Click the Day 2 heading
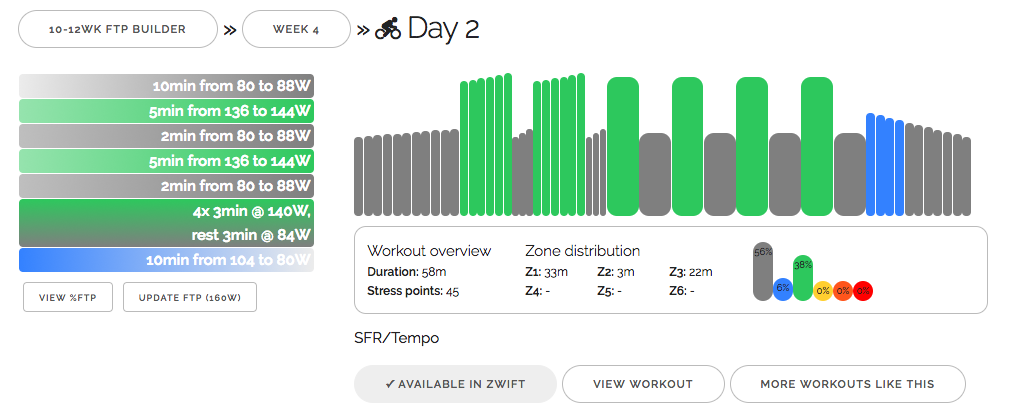 click(443, 29)
